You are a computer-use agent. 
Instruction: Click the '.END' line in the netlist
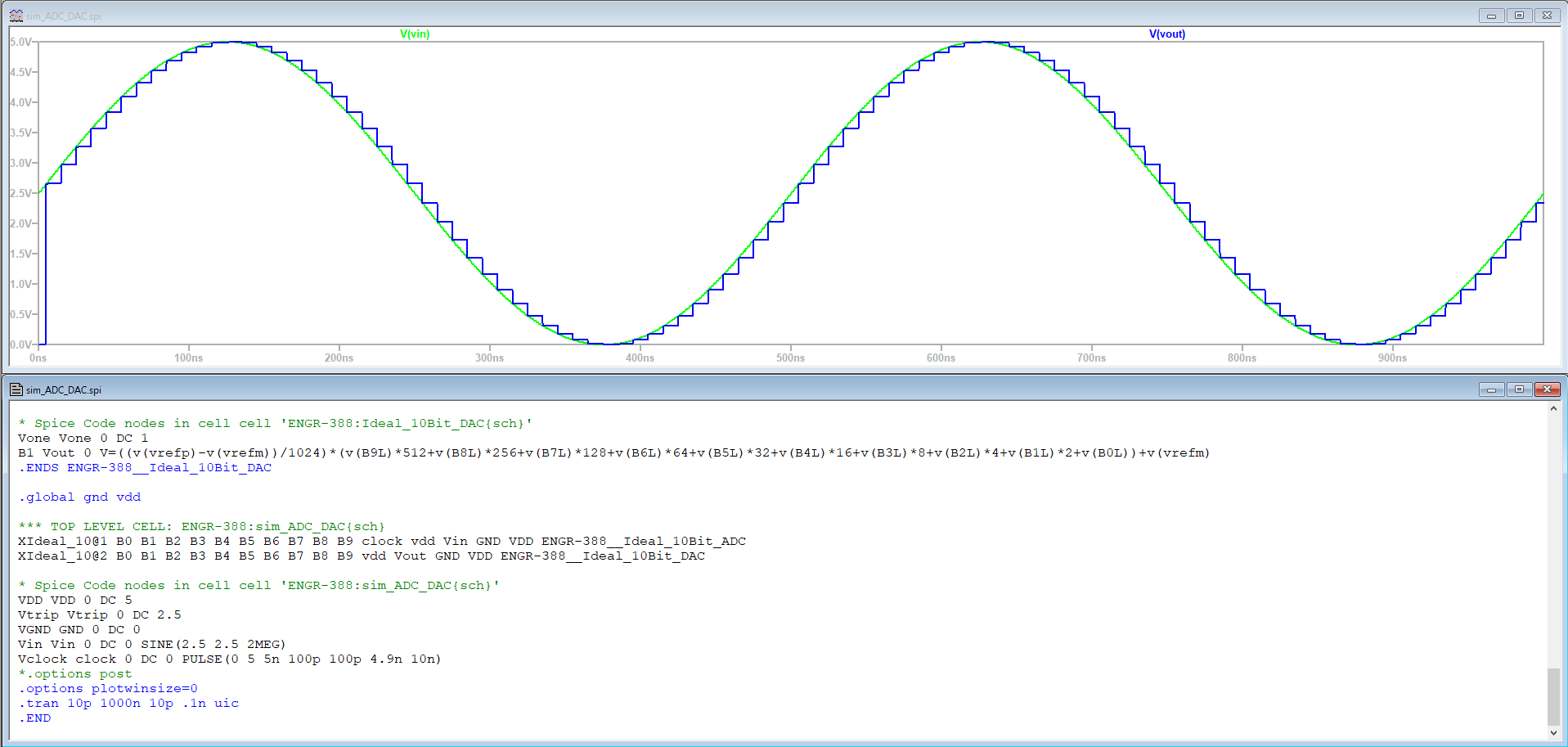(x=34, y=718)
